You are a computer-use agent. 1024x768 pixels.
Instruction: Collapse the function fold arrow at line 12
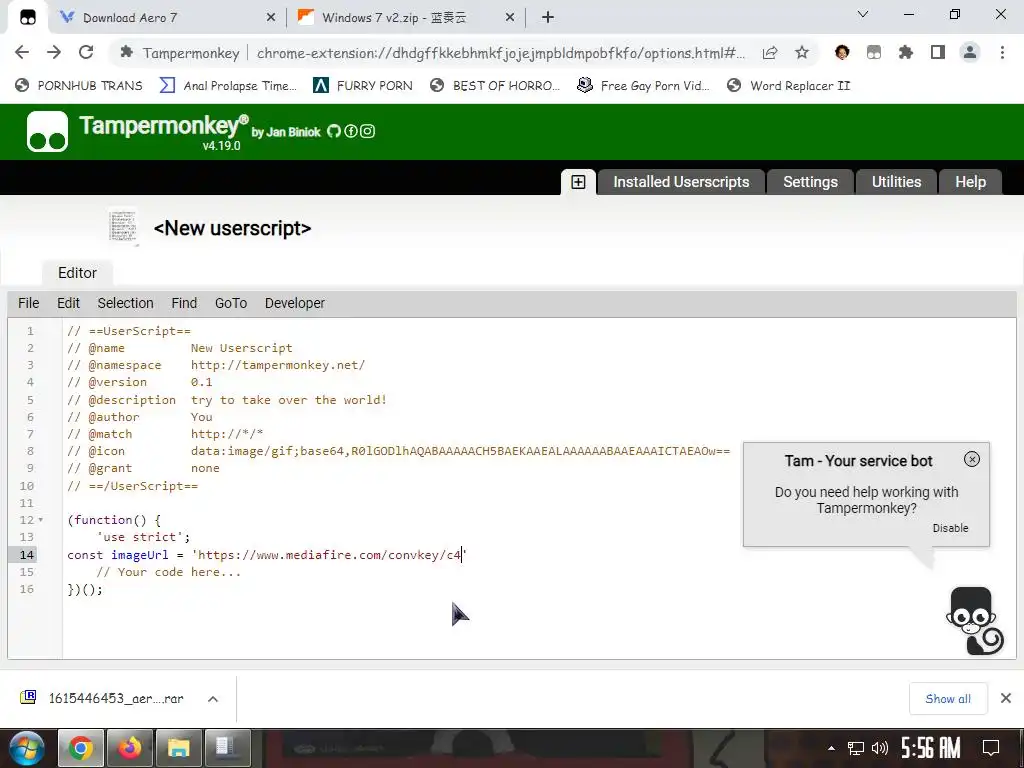[40, 520]
